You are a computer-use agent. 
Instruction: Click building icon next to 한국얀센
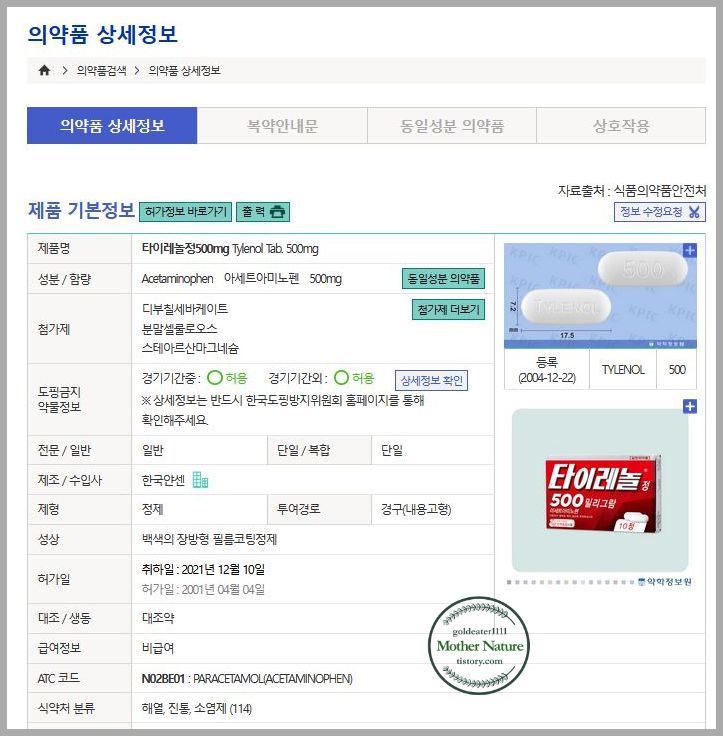(200, 480)
